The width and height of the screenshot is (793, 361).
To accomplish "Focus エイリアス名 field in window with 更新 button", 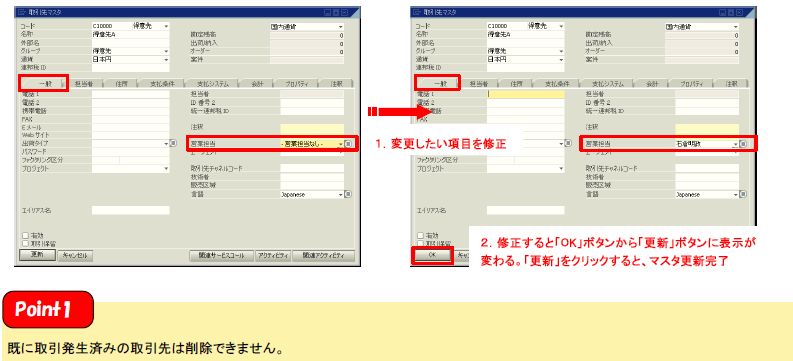I will pyautogui.click(x=130, y=210).
